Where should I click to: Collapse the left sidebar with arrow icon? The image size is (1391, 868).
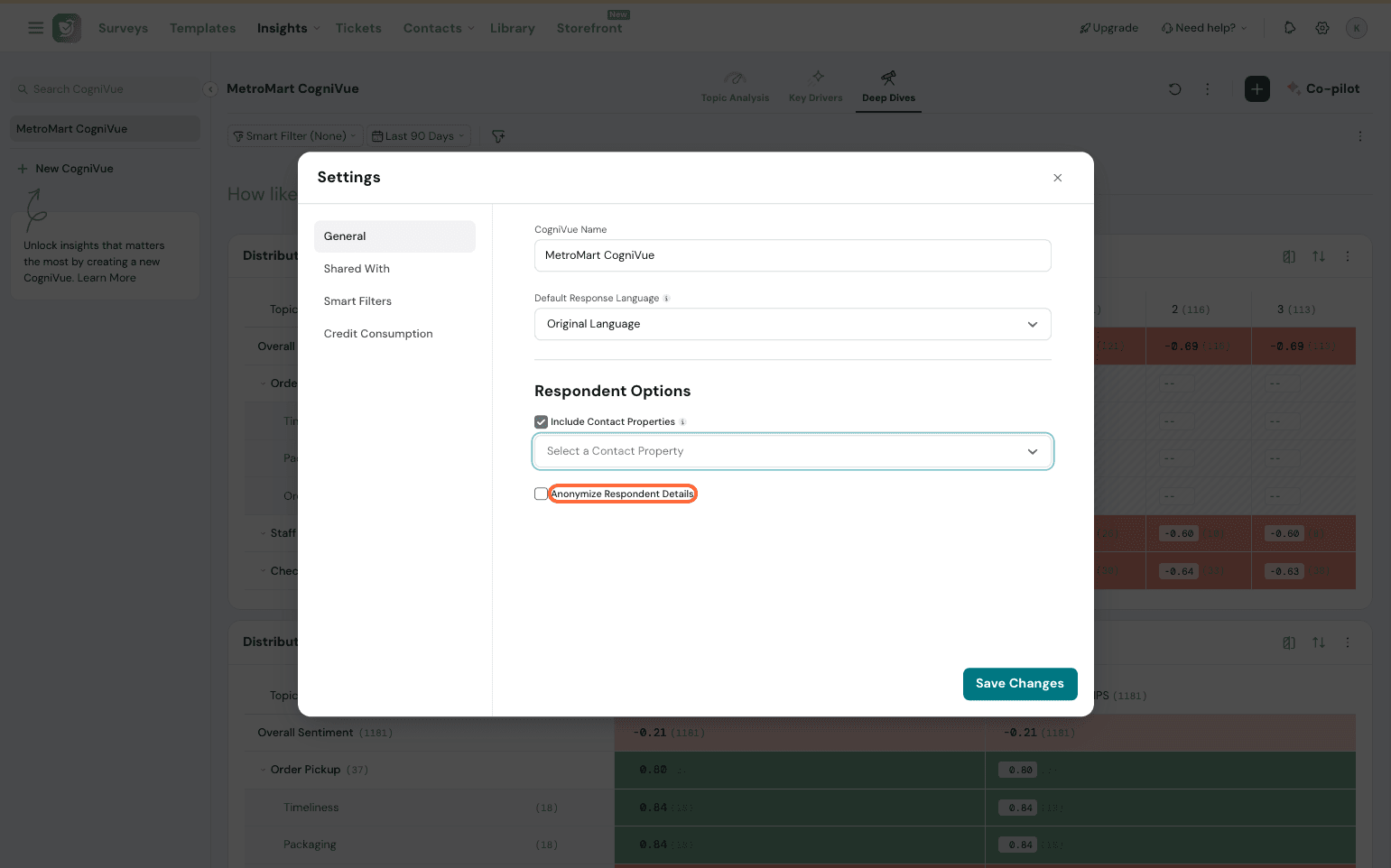click(209, 89)
